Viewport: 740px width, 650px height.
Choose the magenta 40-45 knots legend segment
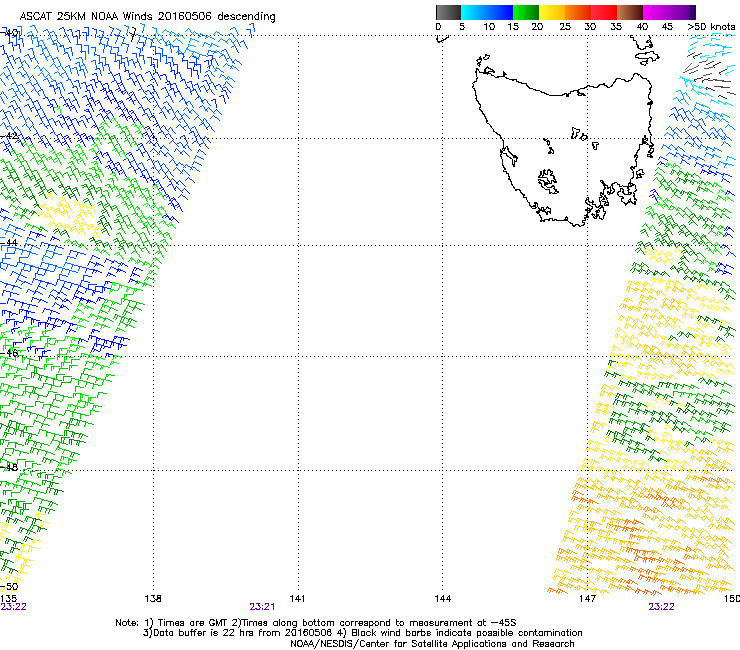(x=658, y=12)
